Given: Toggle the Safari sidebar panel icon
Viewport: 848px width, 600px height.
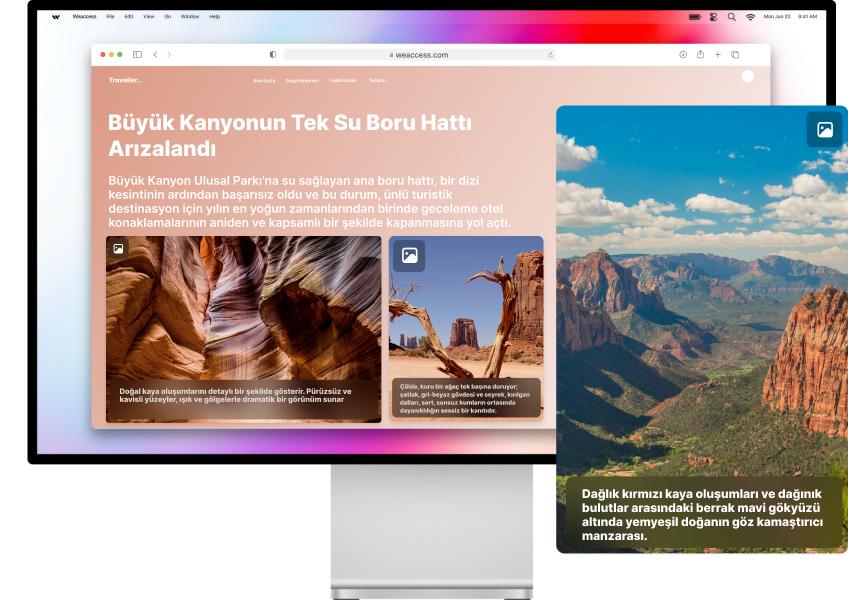Looking at the screenshot, I should [137, 55].
